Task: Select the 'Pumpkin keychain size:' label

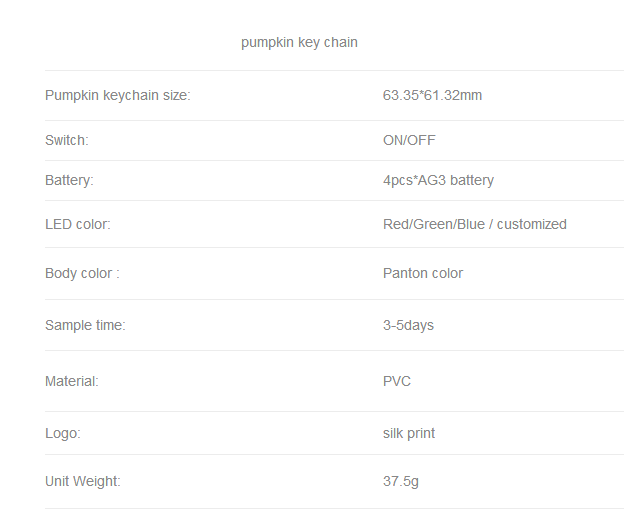Action: coord(118,96)
